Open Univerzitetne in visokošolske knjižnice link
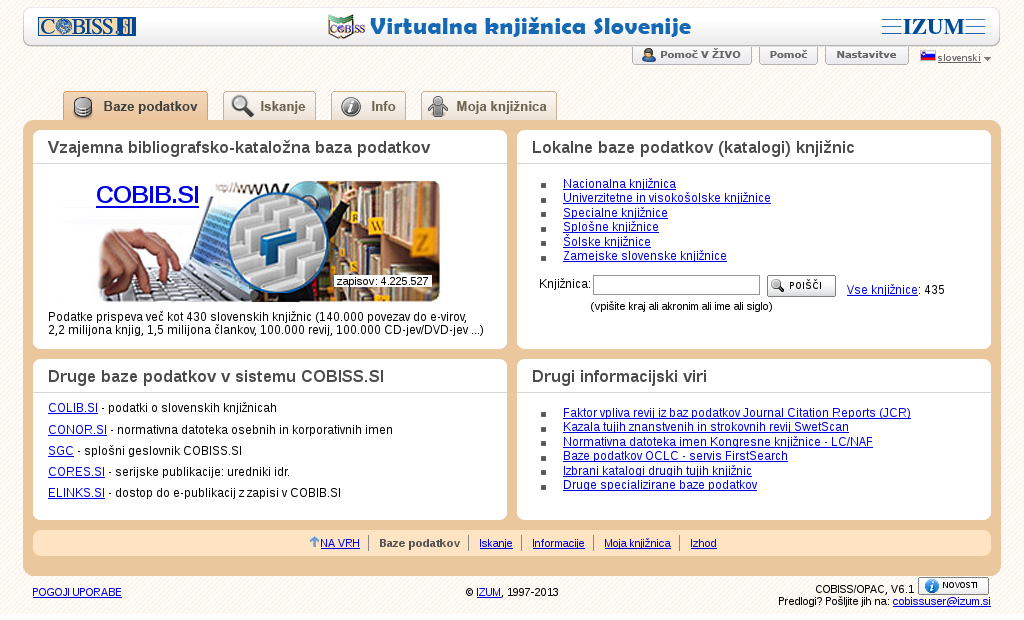This screenshot has height=620, width=1024. pyautogui.click(x=666, y=198)
